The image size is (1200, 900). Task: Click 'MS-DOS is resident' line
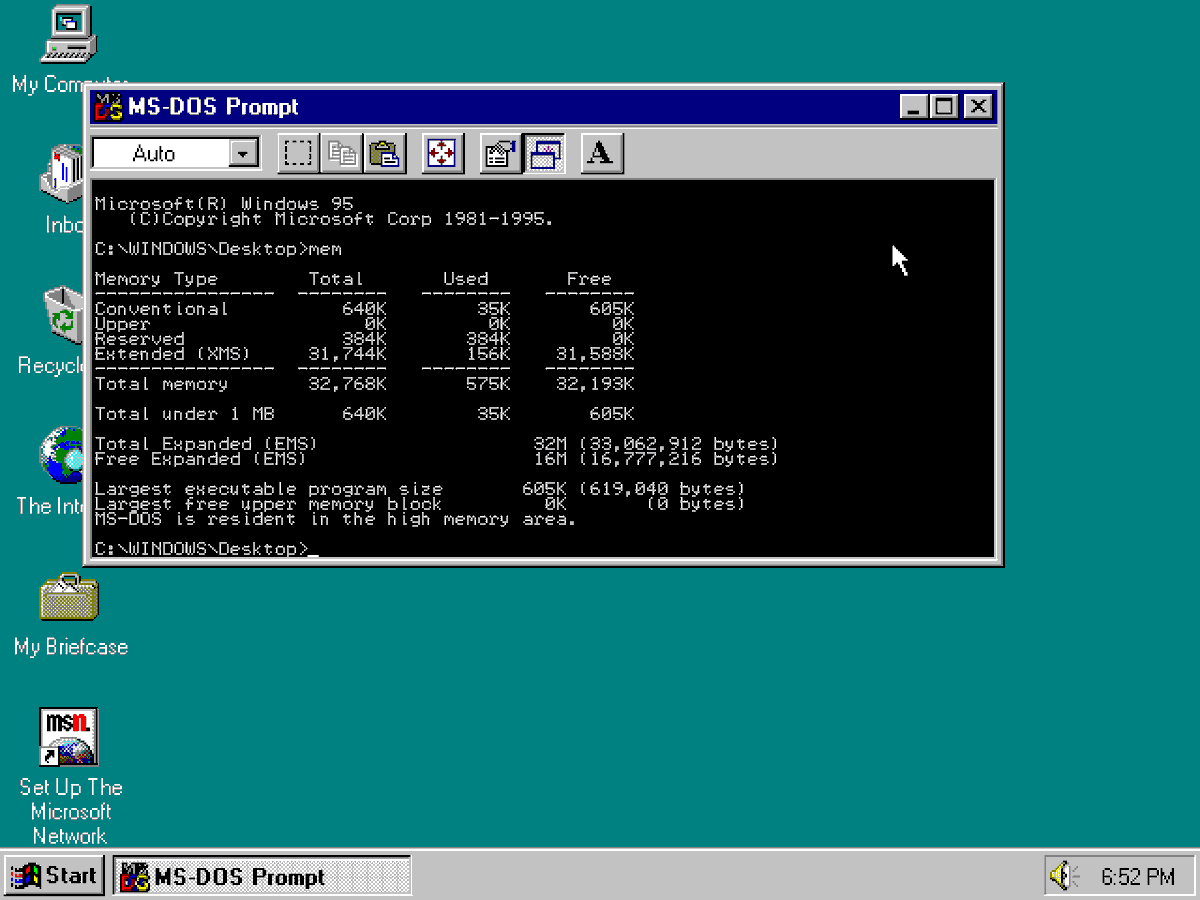click(335, 519)
